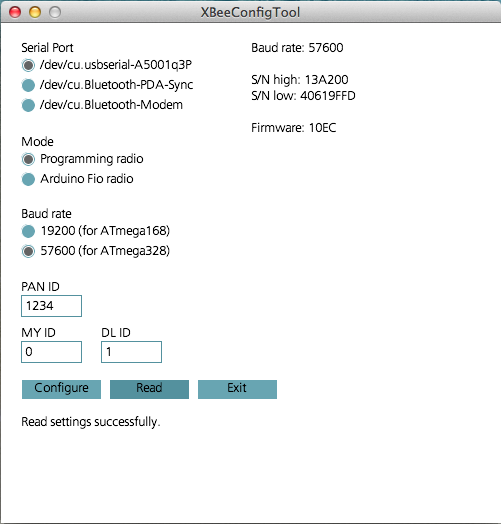
Task: Click the Read button
Action: (x=149, y=389)
